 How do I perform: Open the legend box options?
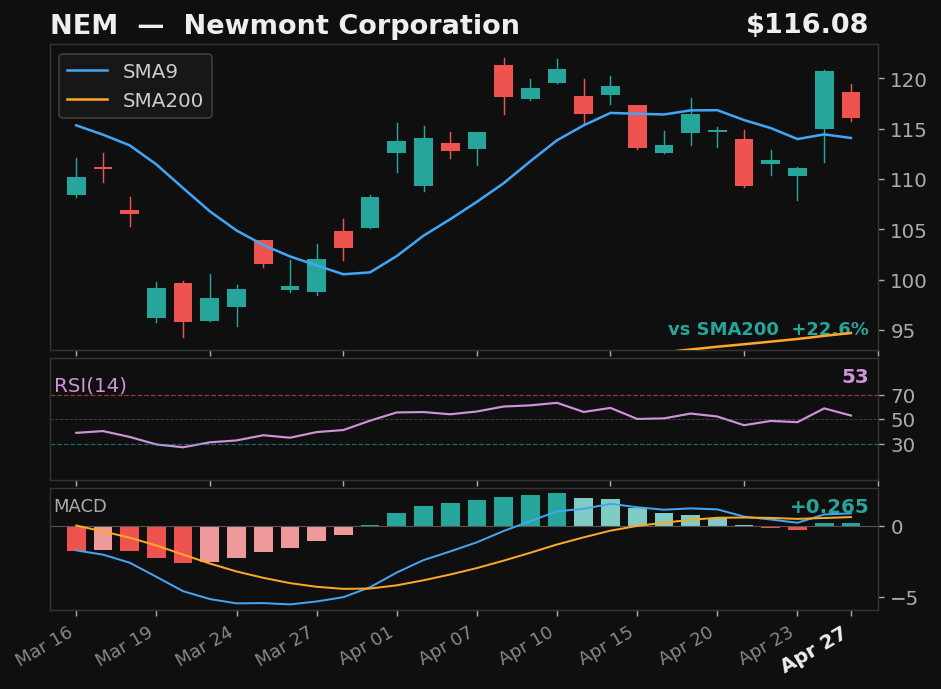(135, 87)
